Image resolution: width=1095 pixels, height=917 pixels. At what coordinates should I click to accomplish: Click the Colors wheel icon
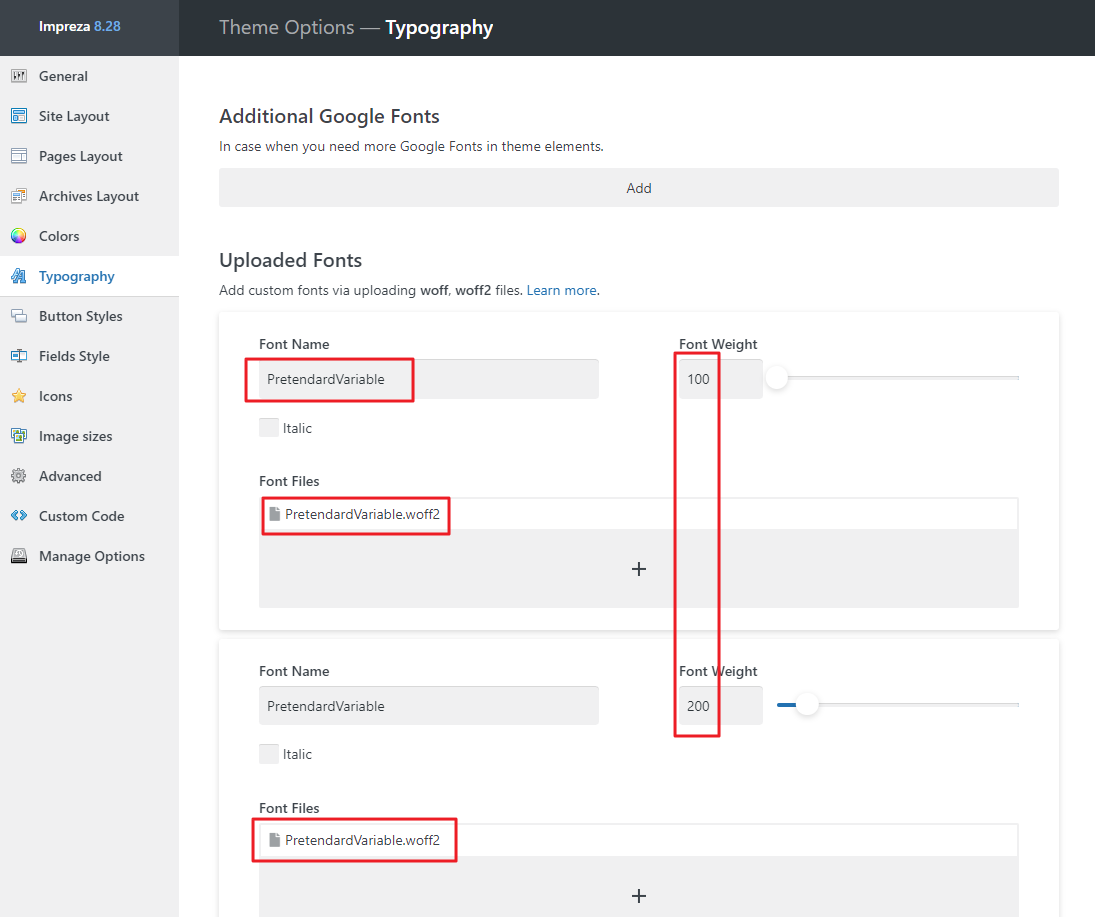pyautogui.click(x=19, y=236)
